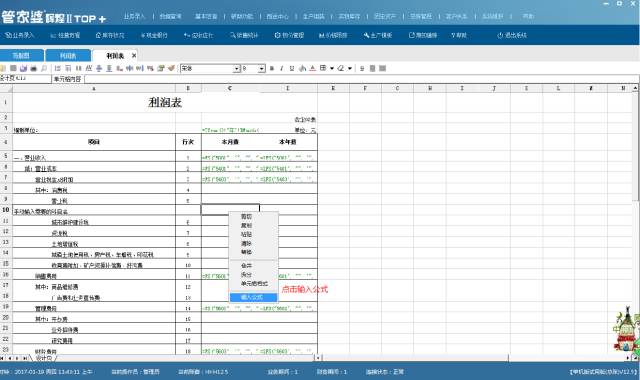Viewport: 640px width, 380px height.
Task: Toggle bold text formatting
Action: (272, 68)
